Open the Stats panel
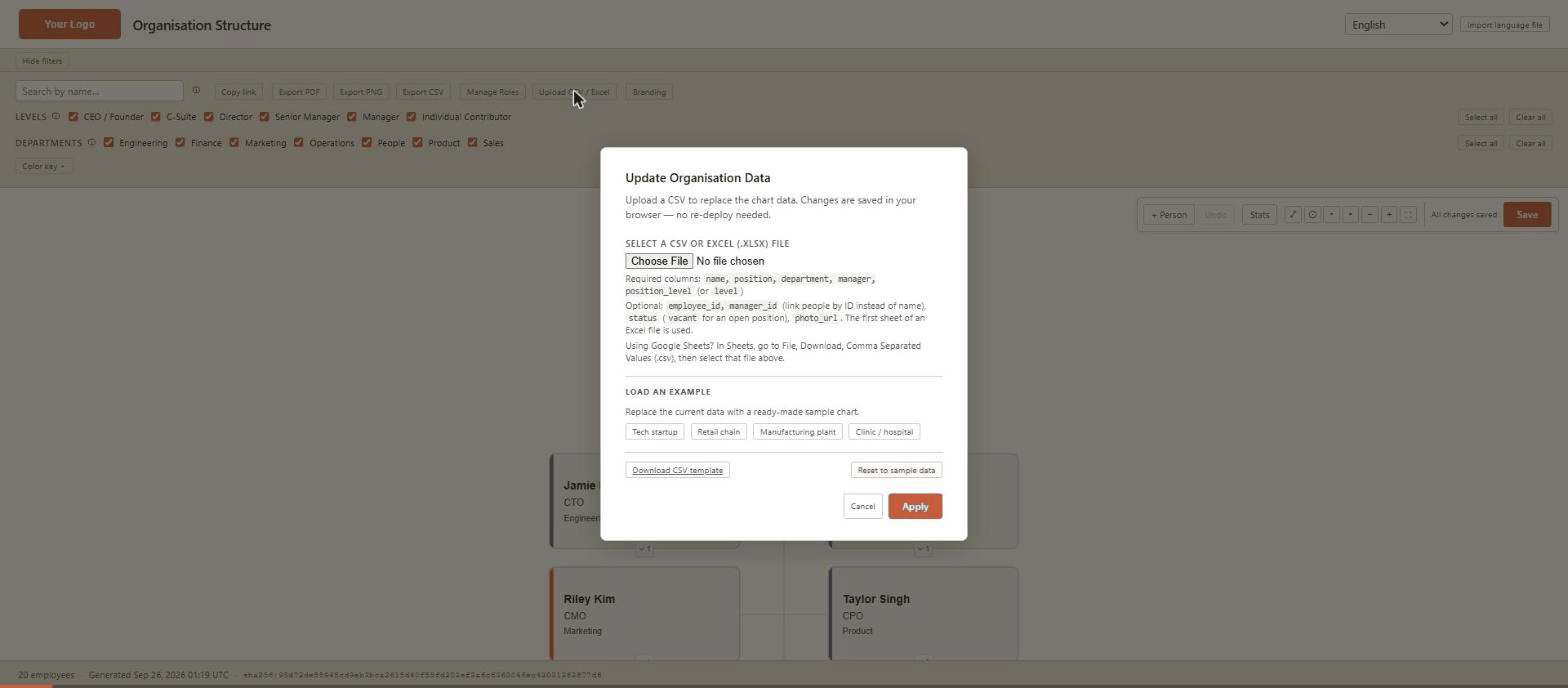The height and width of the screenshot is (688, 1568). pyautogui.click(x=1259, y=214)
